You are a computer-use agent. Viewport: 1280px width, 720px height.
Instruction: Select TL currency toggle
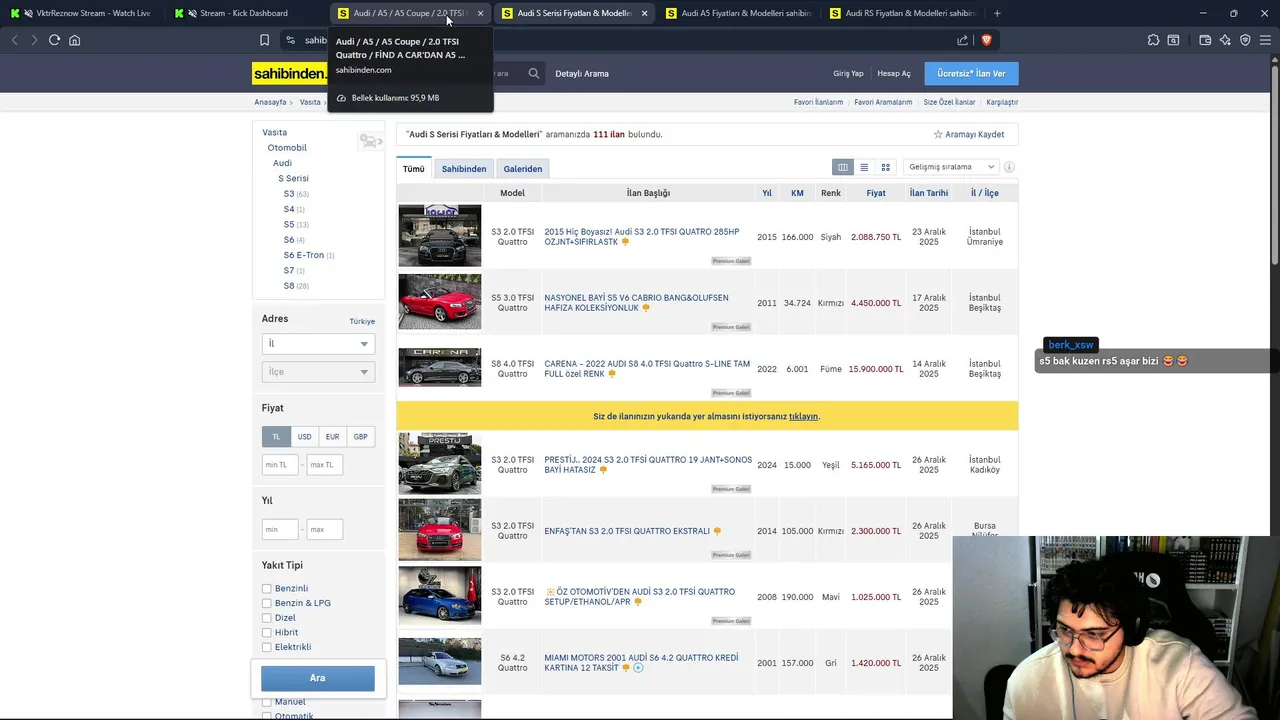click(x=276, y=437)
